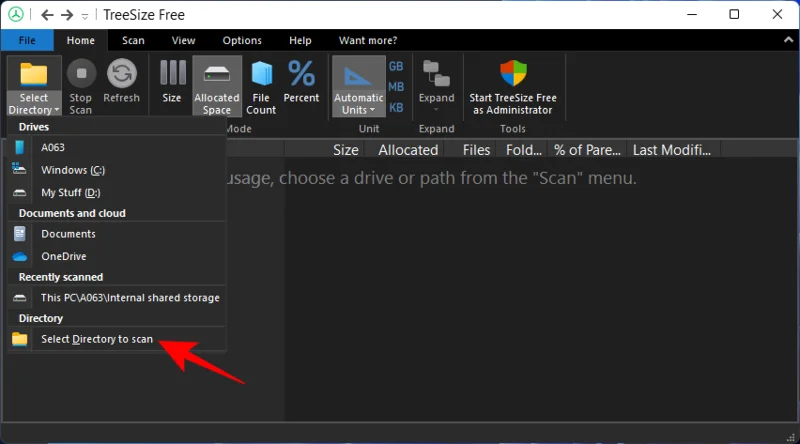Switch to Percent view mode
The image size is (800, 444).
(301, 82)
